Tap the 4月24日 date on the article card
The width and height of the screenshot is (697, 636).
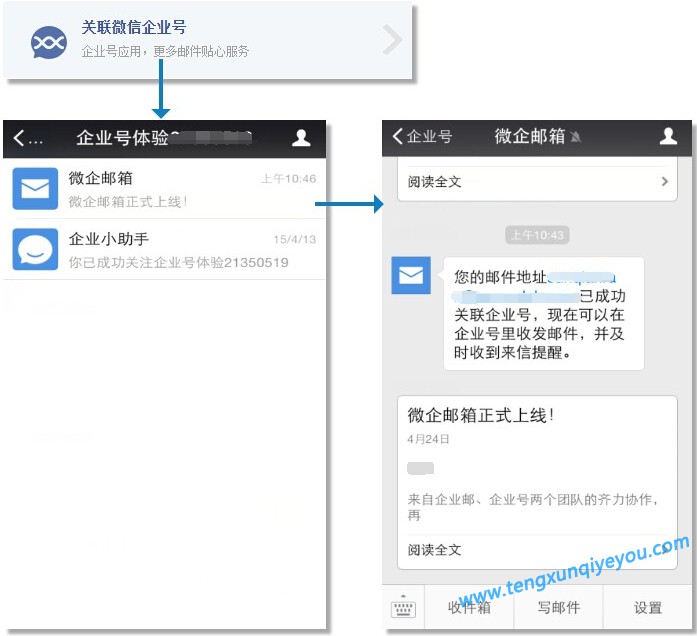pyautogui.click(x=428, y=439)
